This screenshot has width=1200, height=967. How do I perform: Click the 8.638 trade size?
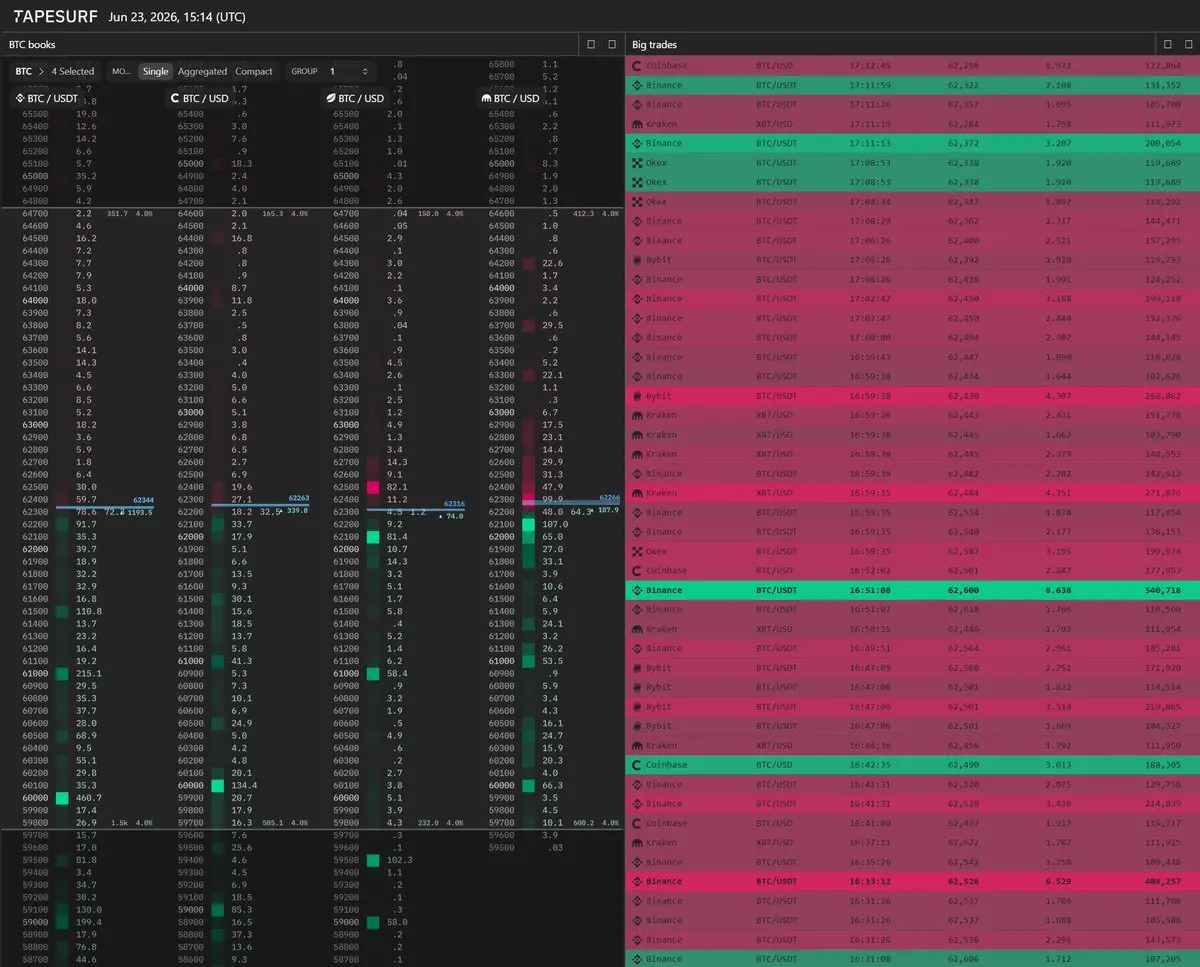[x=1058, y=590]
